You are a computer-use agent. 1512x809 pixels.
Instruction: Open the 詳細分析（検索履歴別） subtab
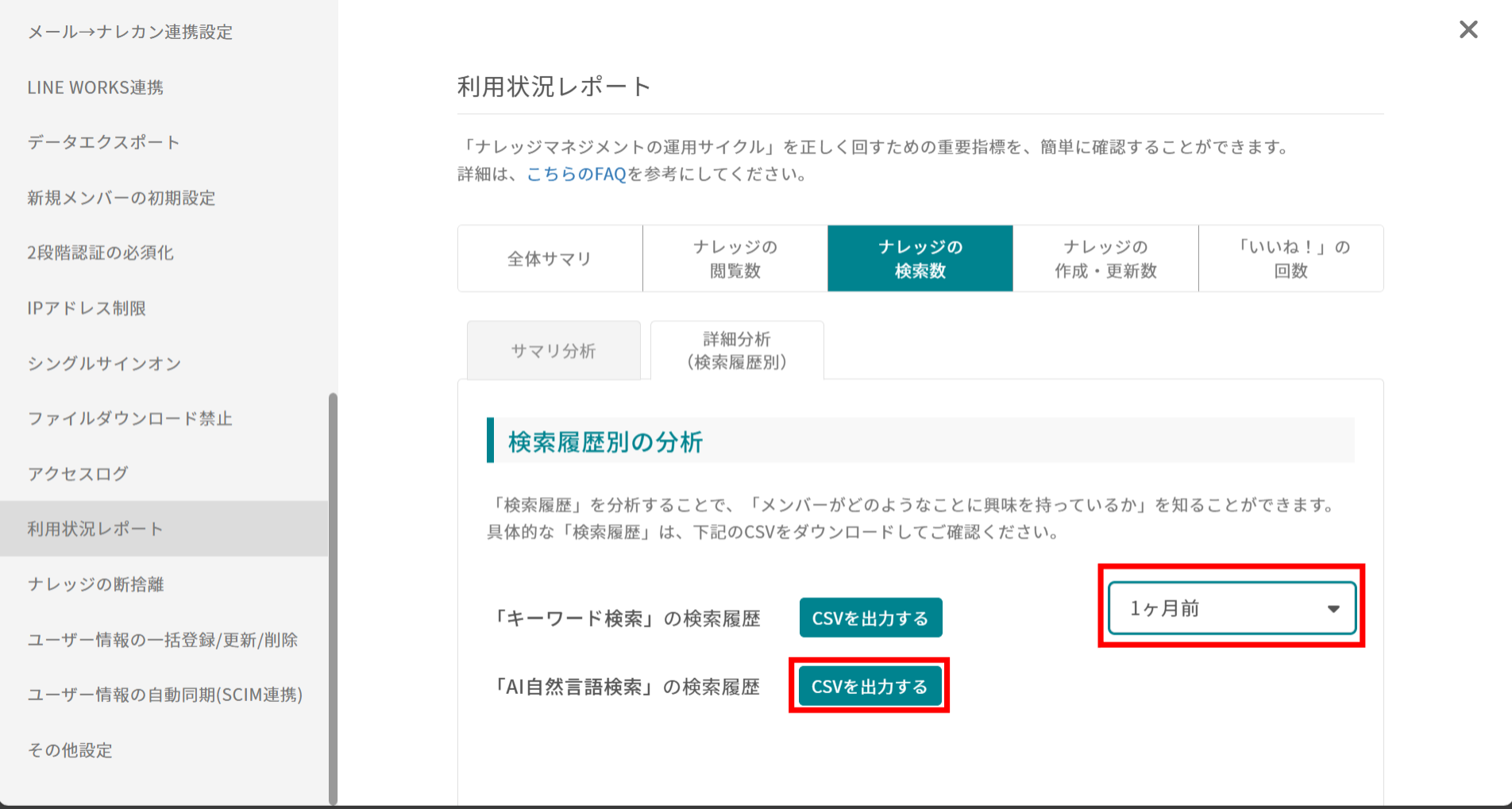pos(736,350)
